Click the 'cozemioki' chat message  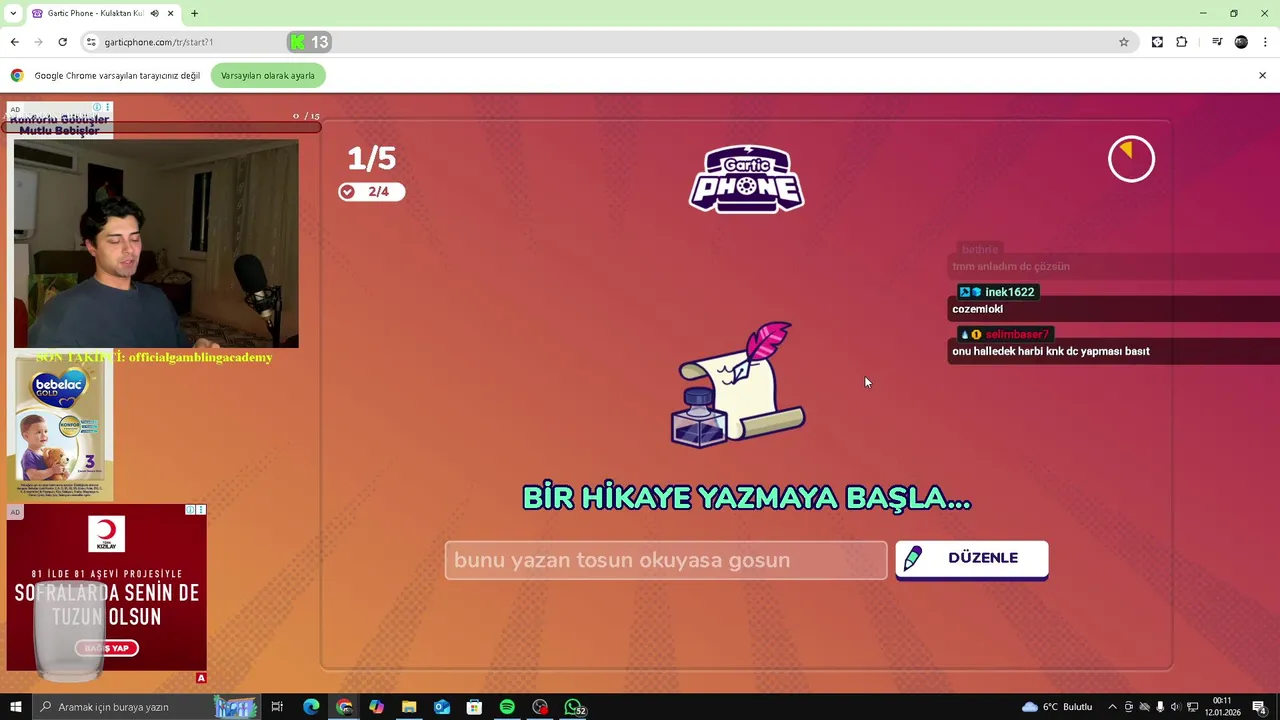point(977,309)
